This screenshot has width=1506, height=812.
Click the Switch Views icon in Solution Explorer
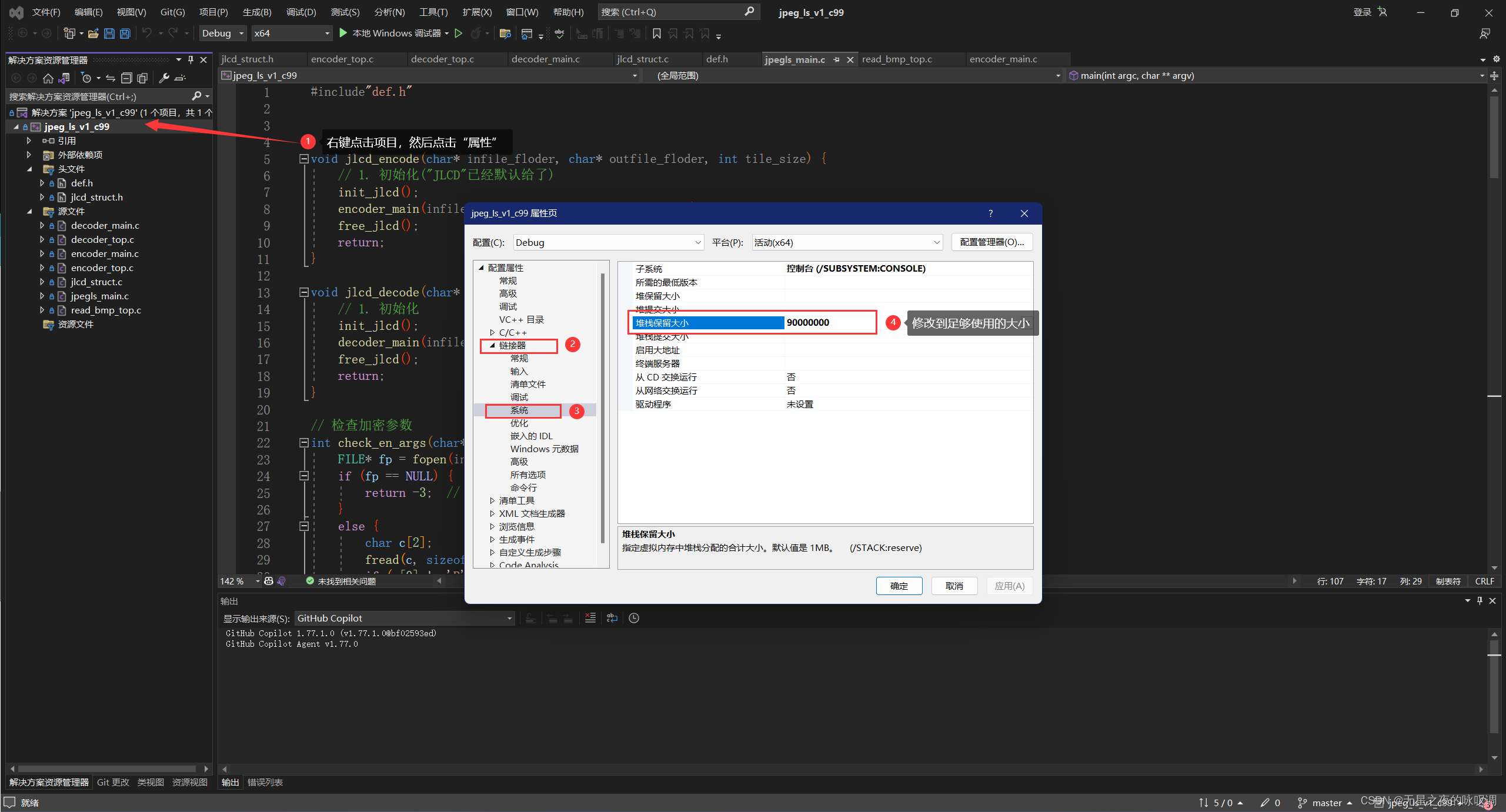pos(65,78)
